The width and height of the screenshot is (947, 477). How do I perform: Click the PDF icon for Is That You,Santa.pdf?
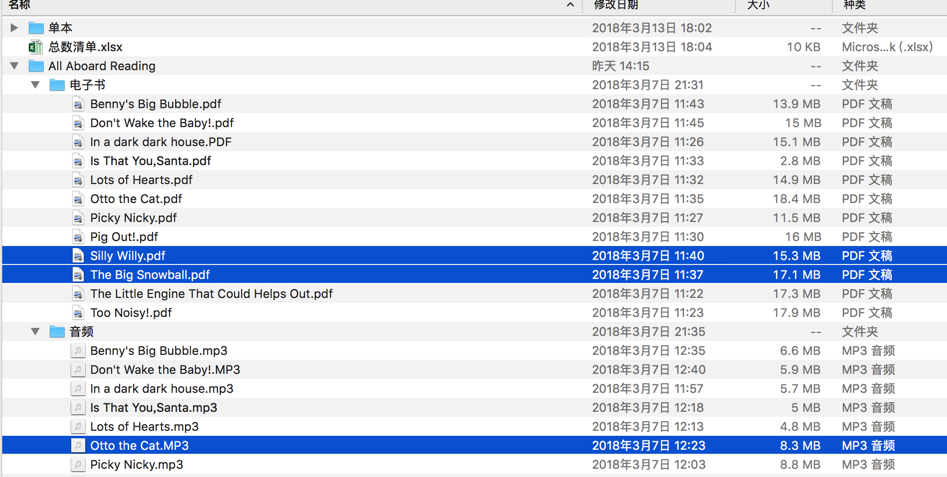click(78, 161)
